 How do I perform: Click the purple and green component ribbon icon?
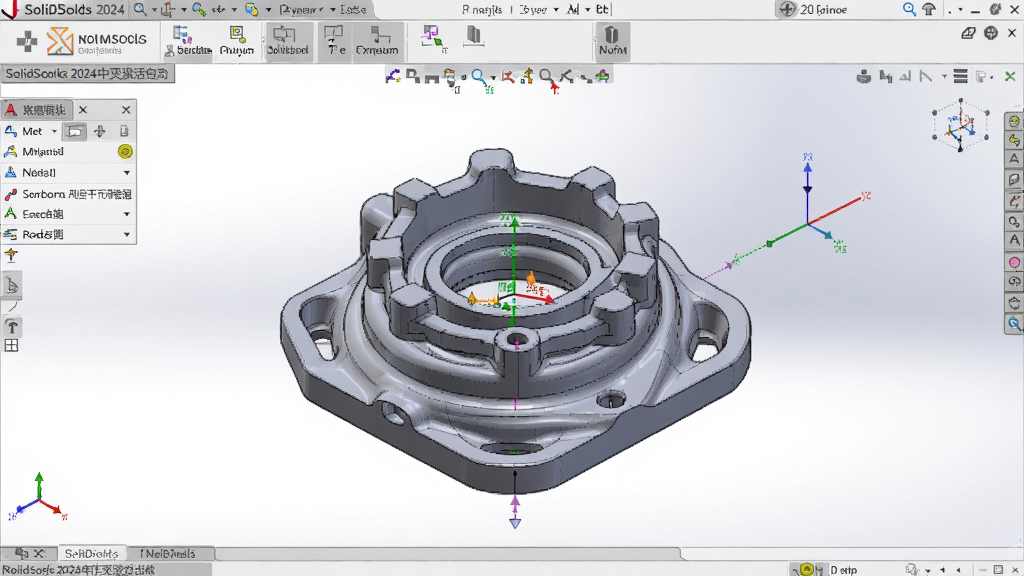[432, 37]
